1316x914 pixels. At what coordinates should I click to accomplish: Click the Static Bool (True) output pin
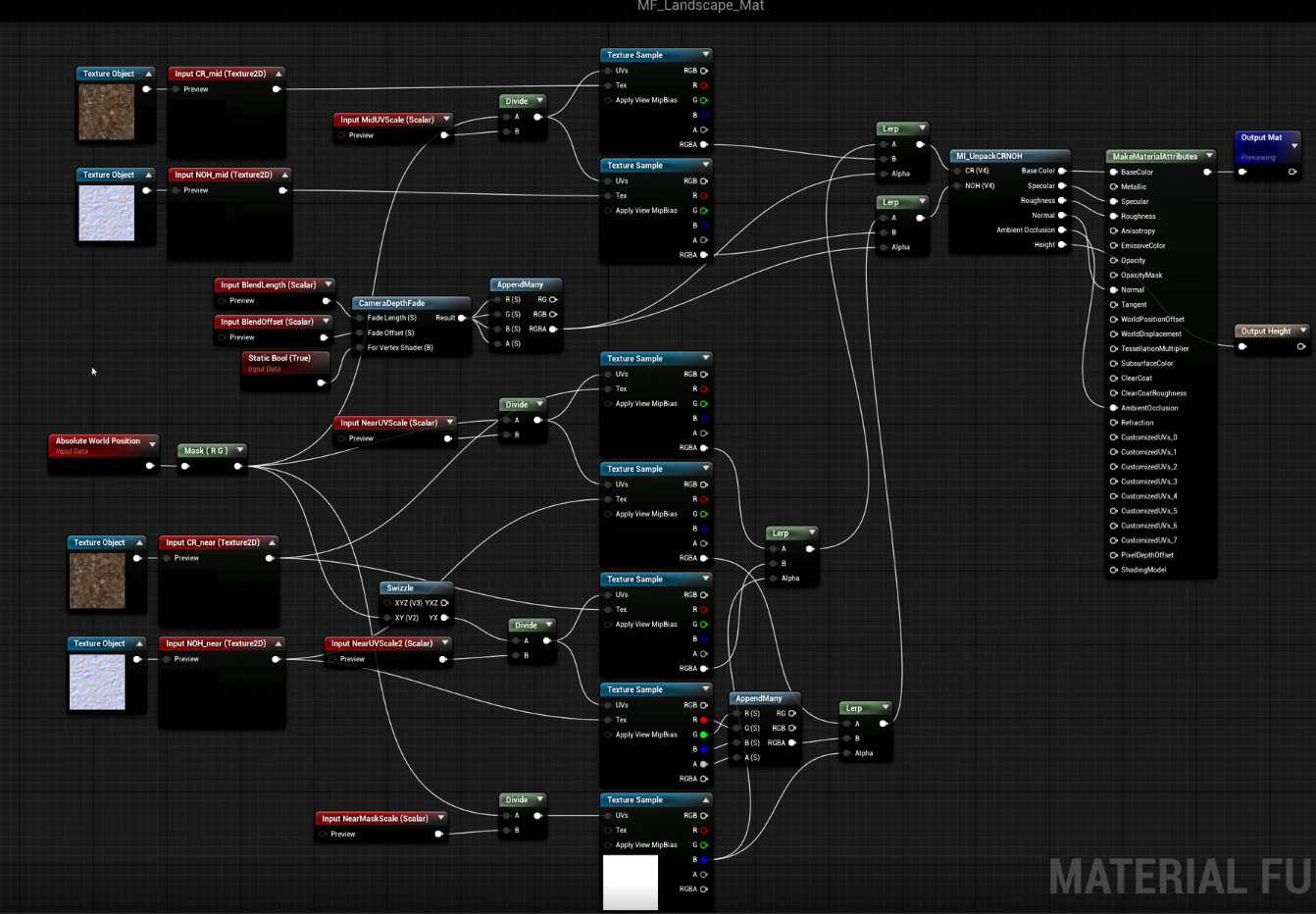321,382
